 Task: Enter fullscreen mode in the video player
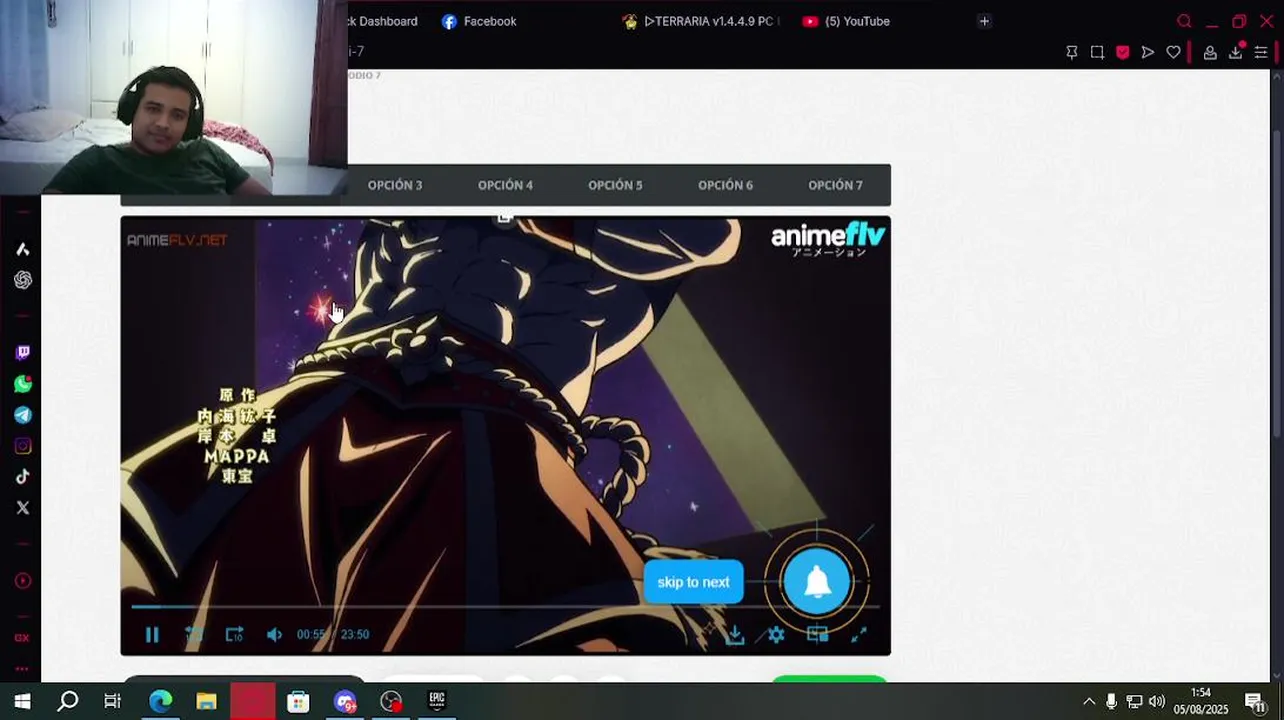pos(858,634)
